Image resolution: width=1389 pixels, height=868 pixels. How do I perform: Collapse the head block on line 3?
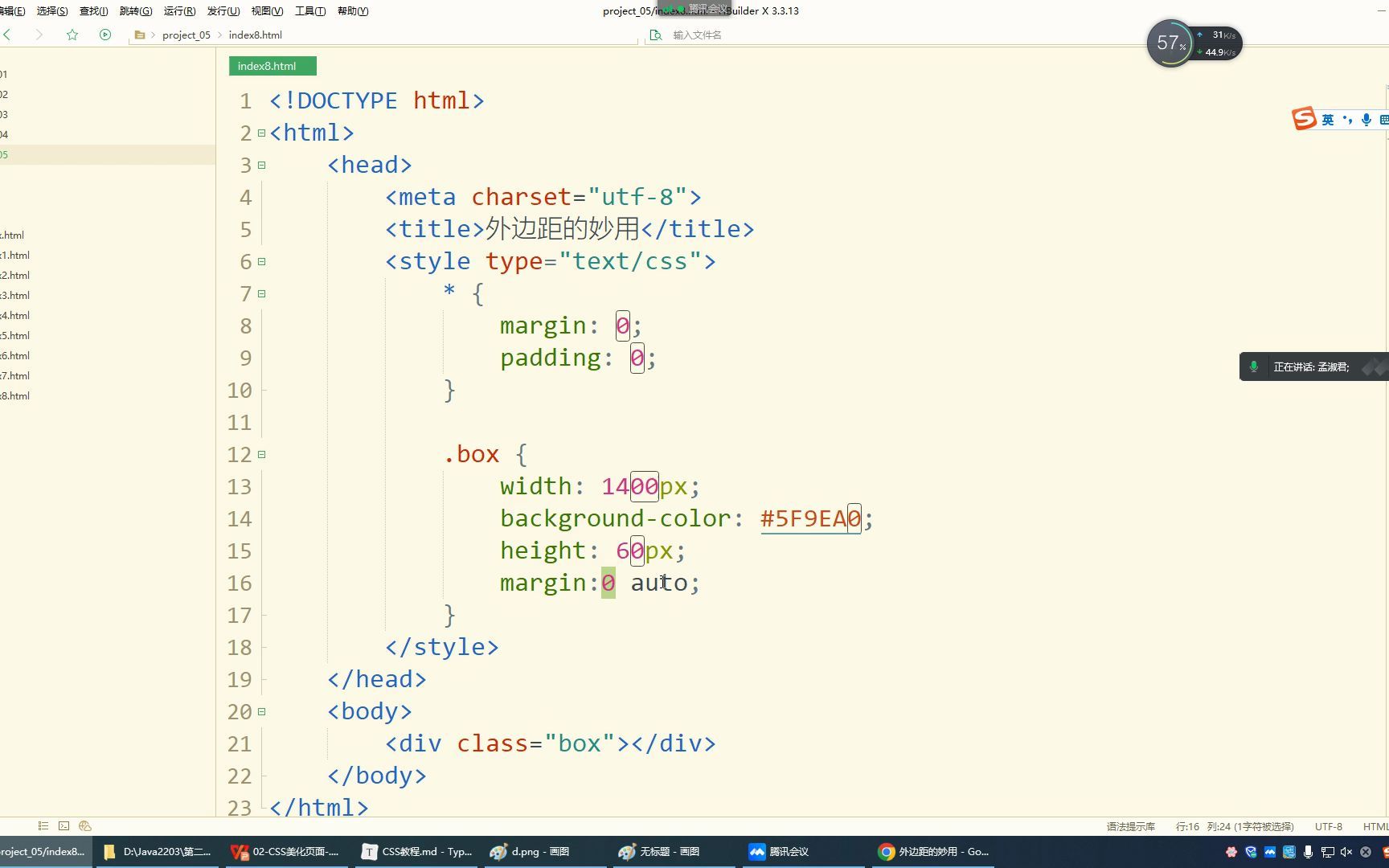(x=261, y=165)
